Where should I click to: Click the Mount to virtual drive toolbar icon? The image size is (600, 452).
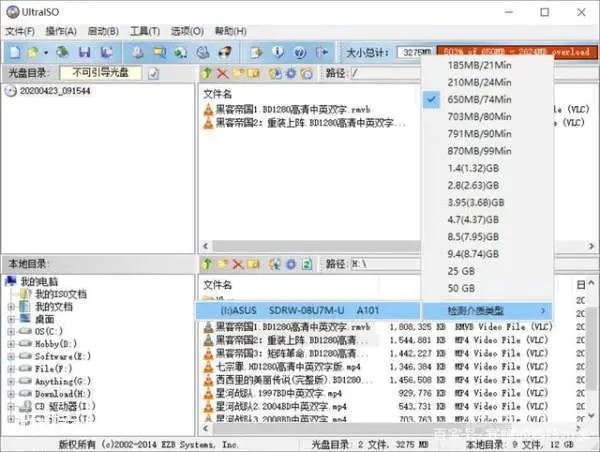202,52
